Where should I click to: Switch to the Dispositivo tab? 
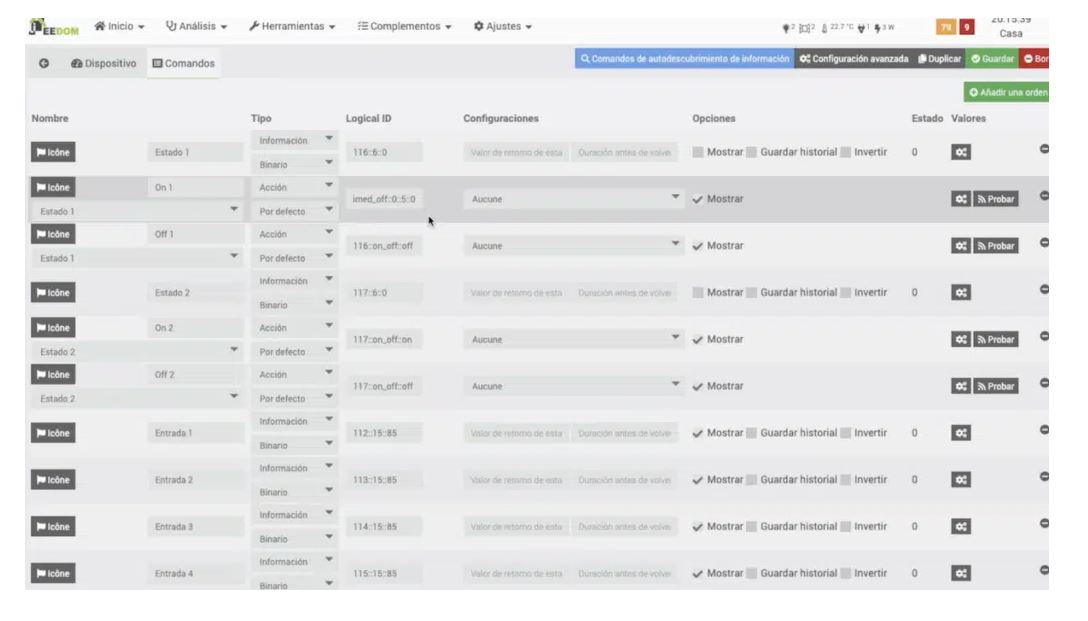coord(104,64)
